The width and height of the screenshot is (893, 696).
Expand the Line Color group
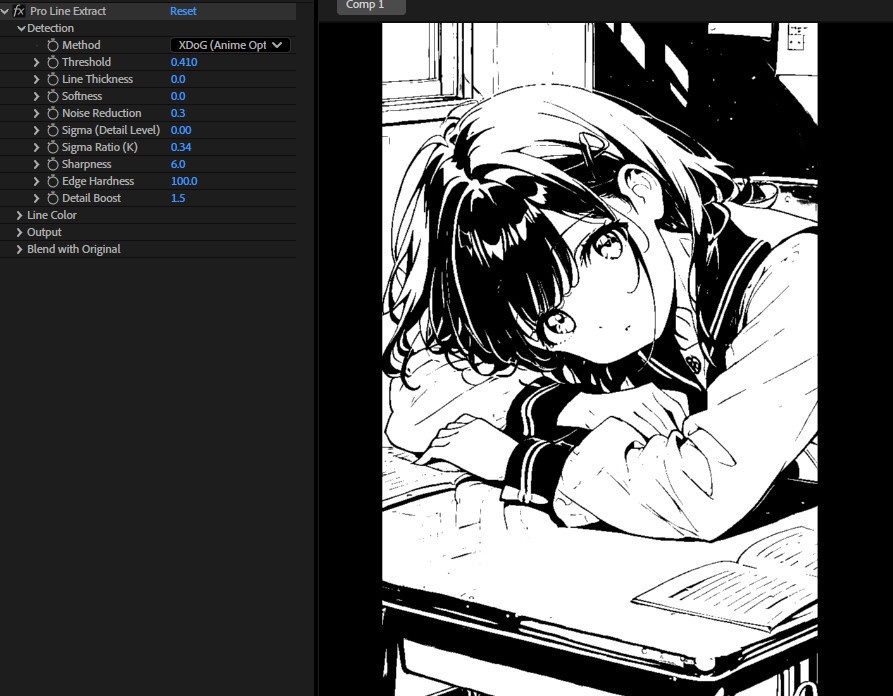[x=19, y=215]
